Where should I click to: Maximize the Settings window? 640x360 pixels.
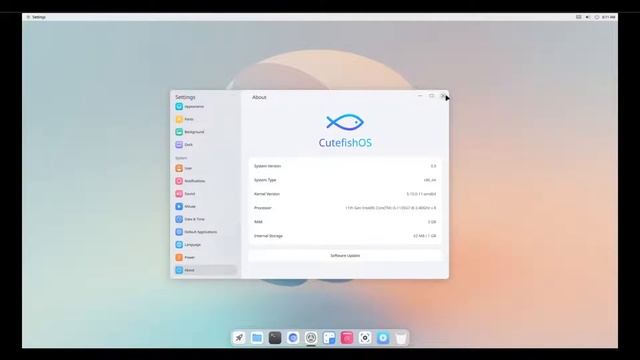point(431,96)
